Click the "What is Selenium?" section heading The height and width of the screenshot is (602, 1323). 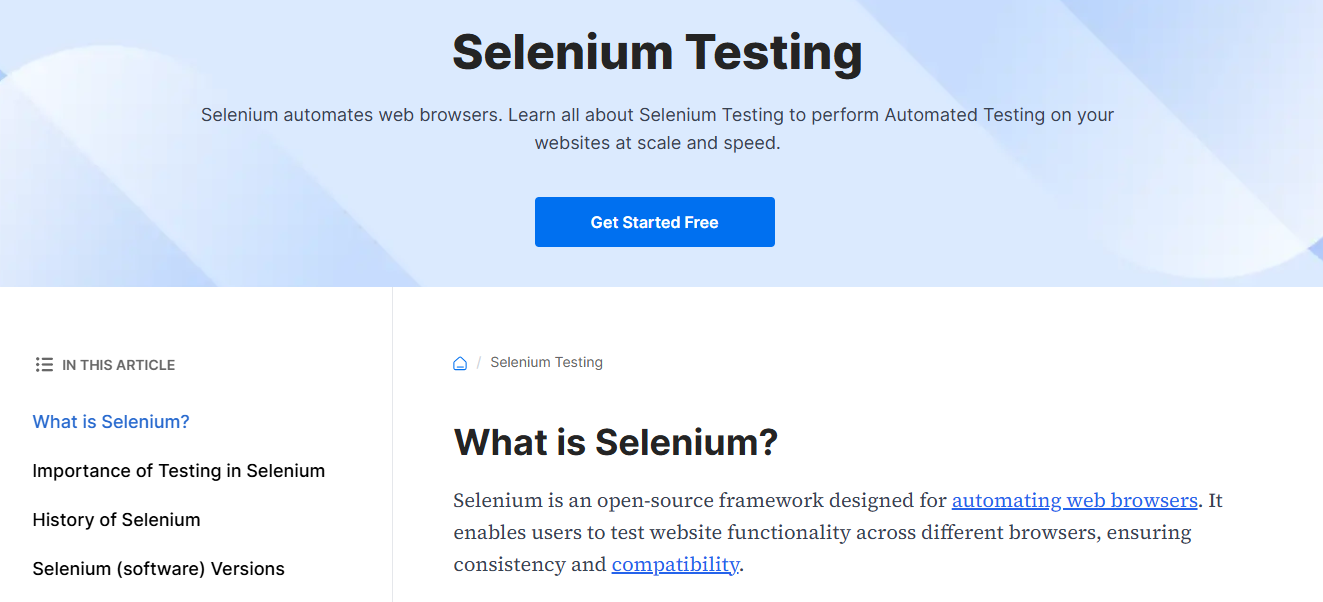615,441
